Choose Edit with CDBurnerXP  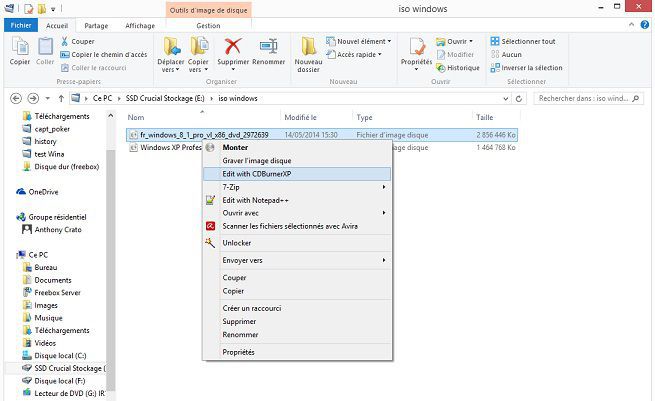pos(297,174)
